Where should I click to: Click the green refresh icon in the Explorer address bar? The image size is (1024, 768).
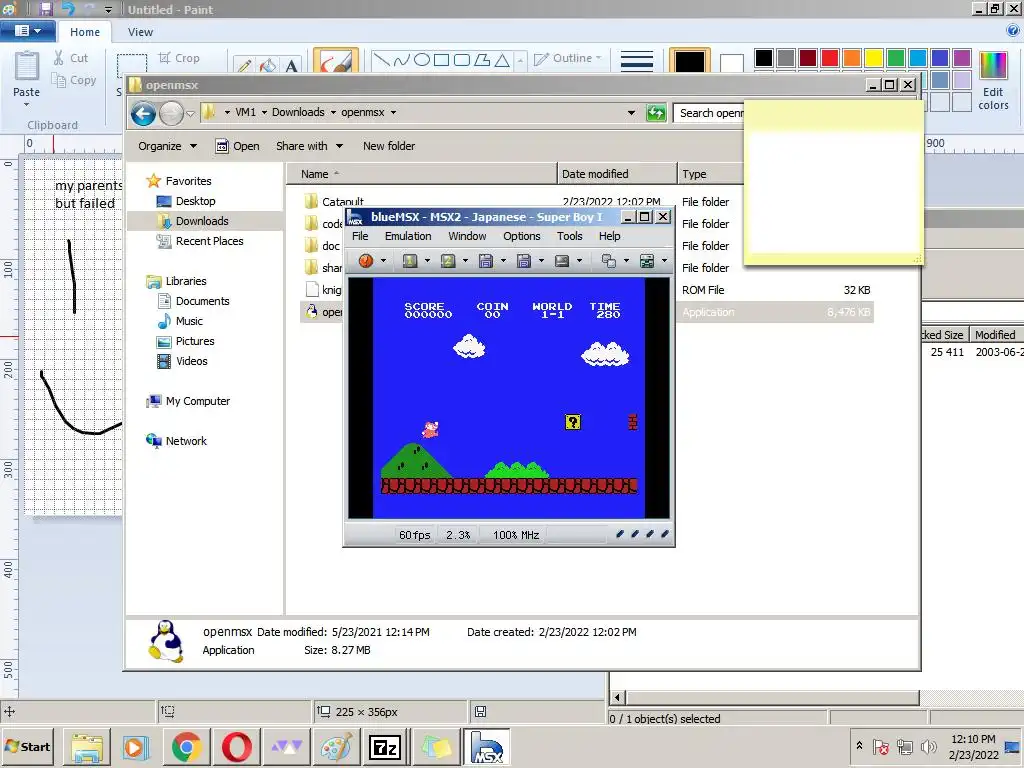point(656,113)
